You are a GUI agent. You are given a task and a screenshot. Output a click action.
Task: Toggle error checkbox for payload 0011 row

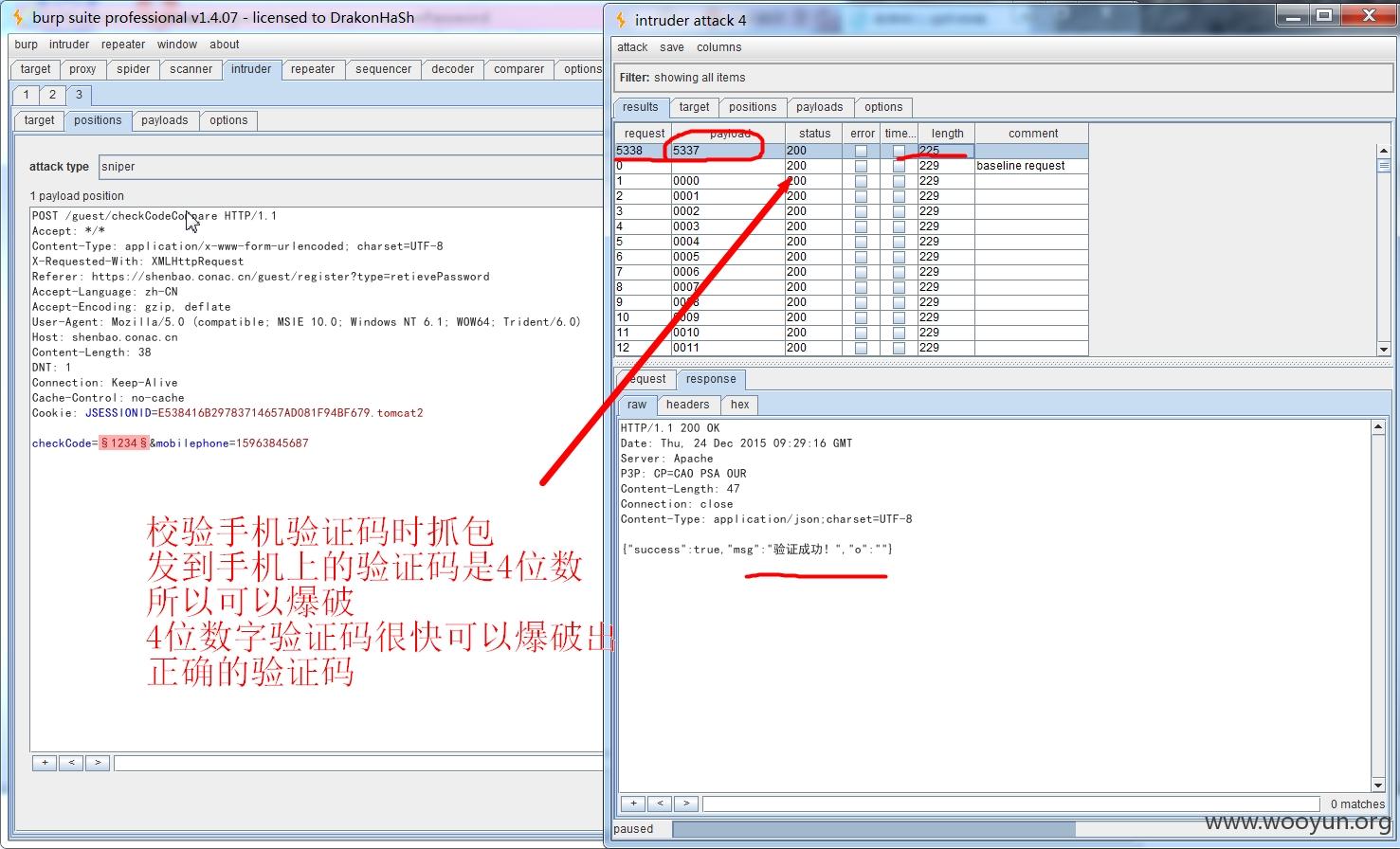point(861,348)
